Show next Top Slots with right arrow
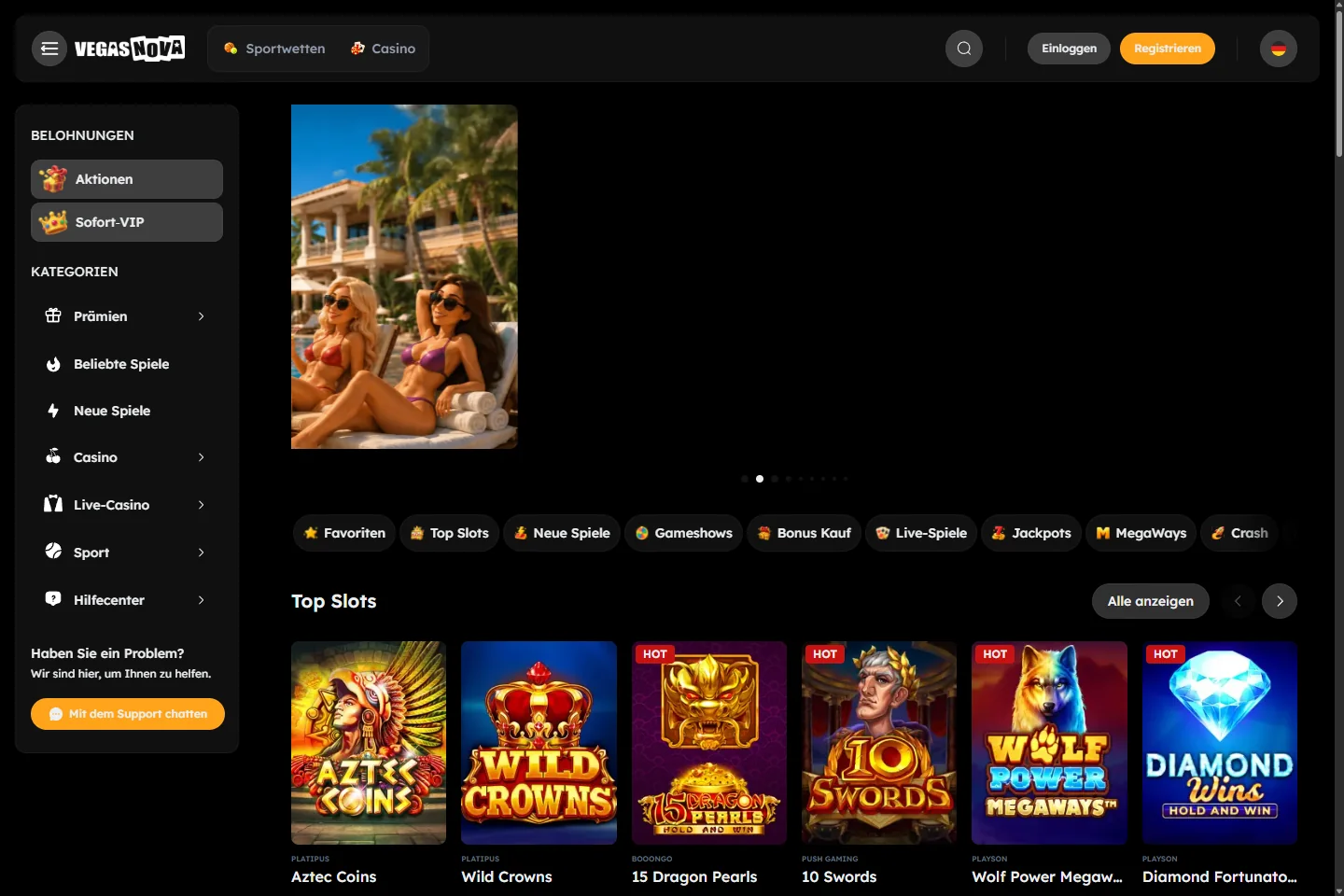 click(x=1280, y=601)
